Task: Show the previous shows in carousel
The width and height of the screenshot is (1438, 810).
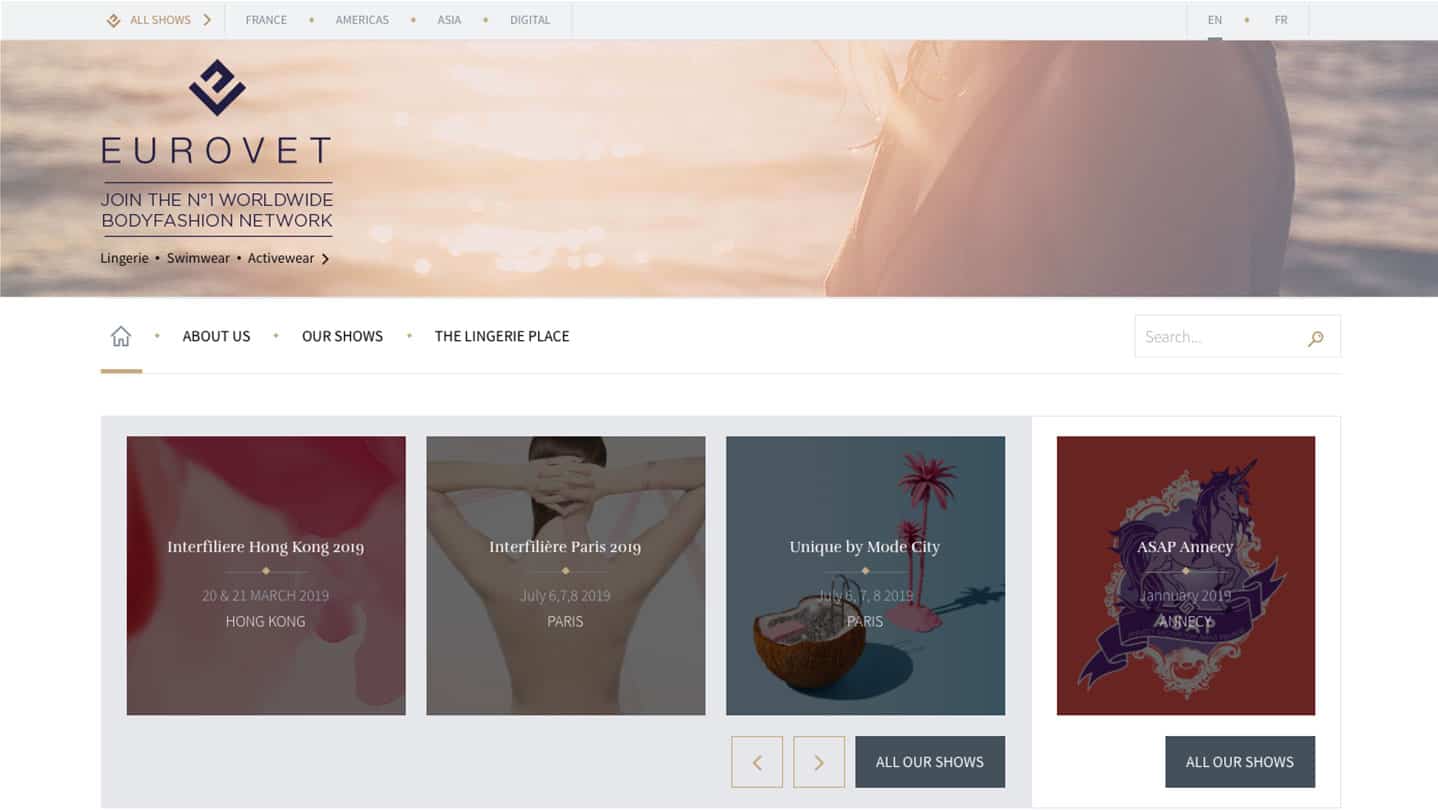Action: point(757,762)
